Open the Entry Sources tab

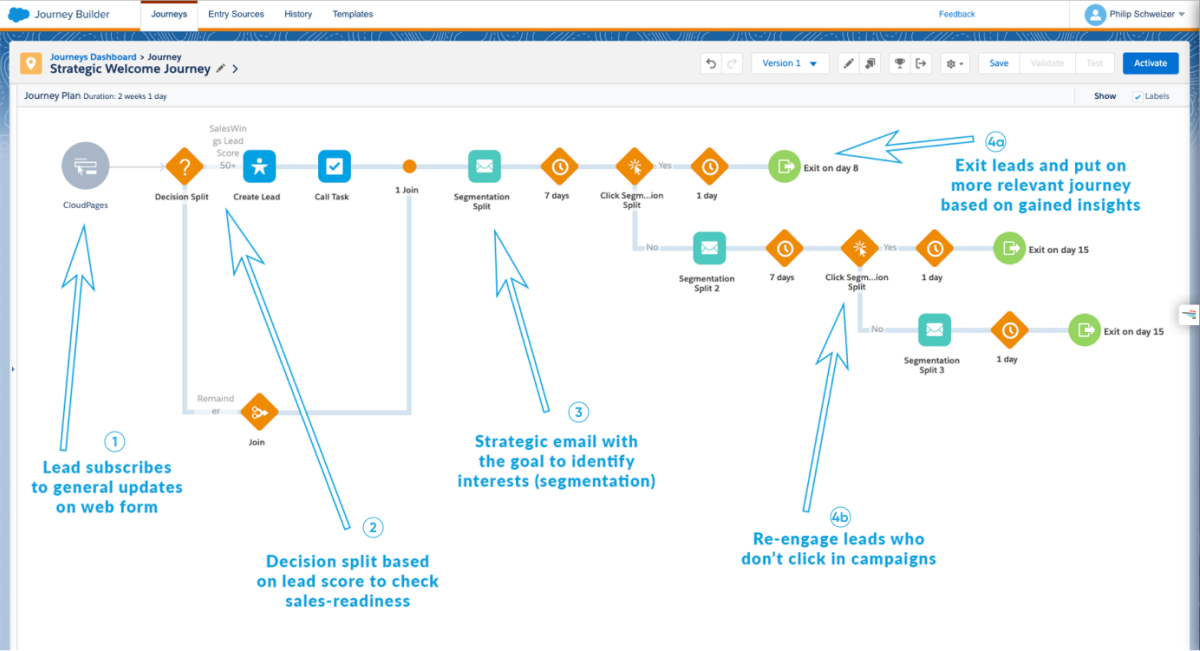tap(236, 14)
